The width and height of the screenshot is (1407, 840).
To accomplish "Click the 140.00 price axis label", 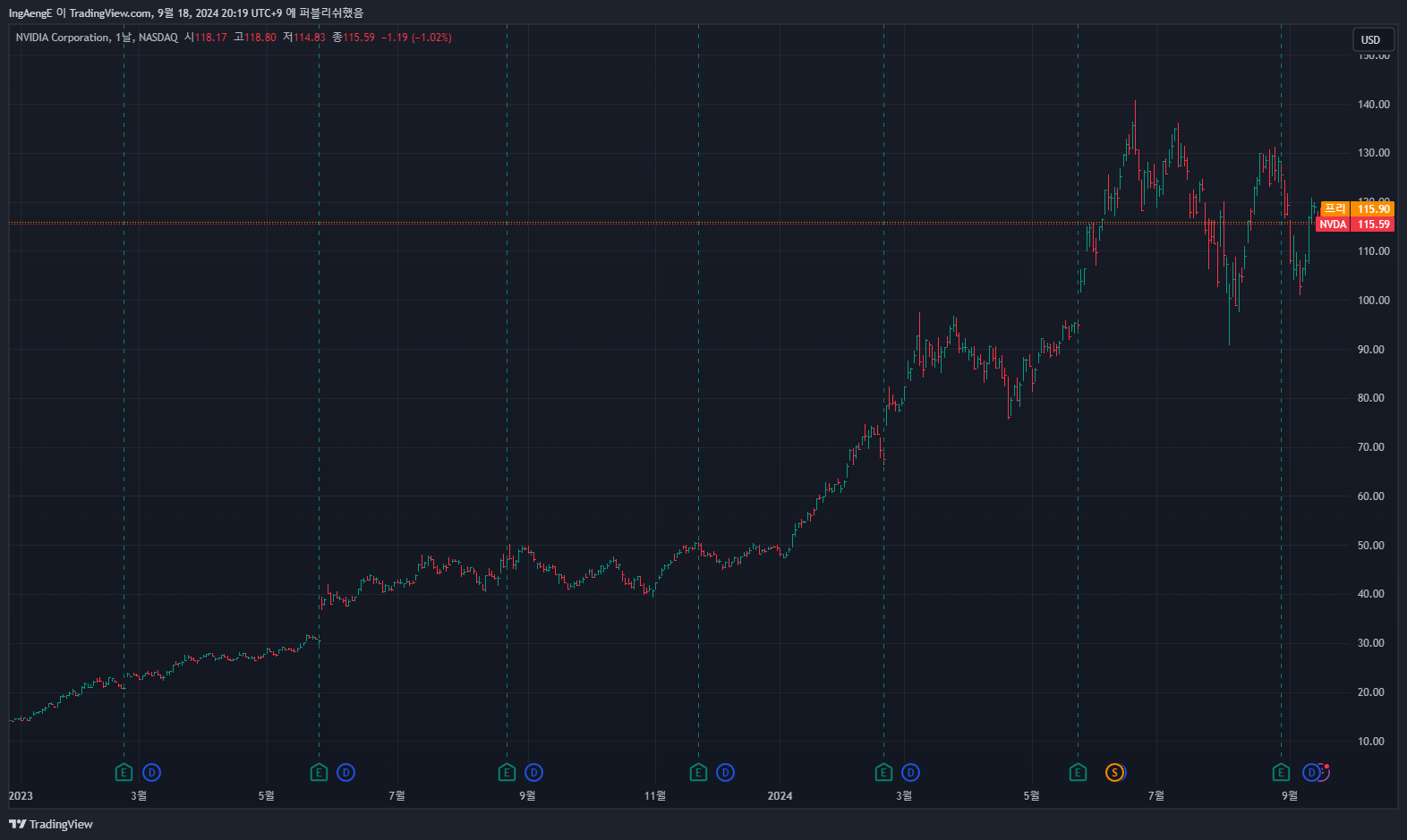I will [1374, 105].
